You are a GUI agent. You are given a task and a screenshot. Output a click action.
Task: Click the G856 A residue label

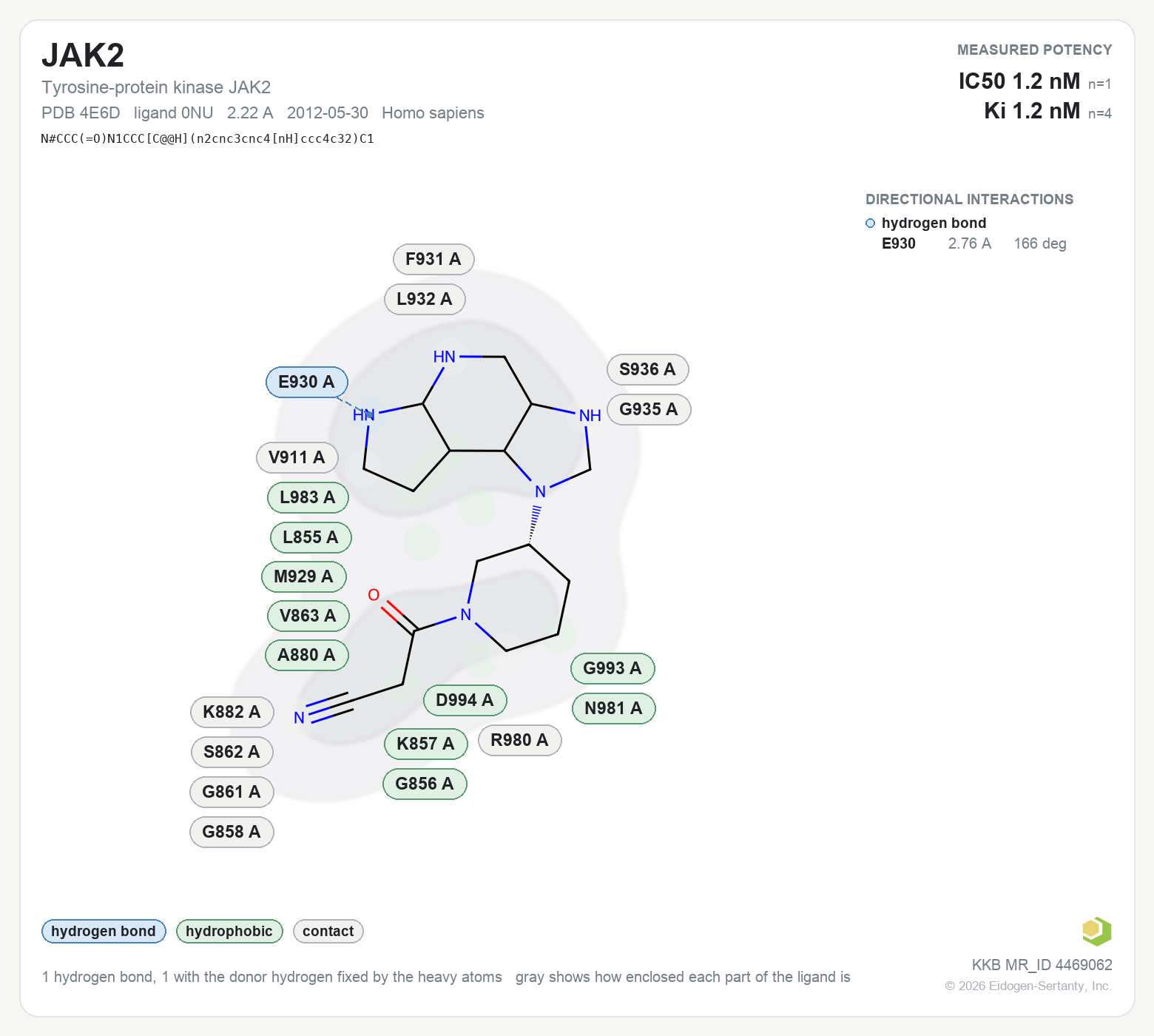[425, 784]
